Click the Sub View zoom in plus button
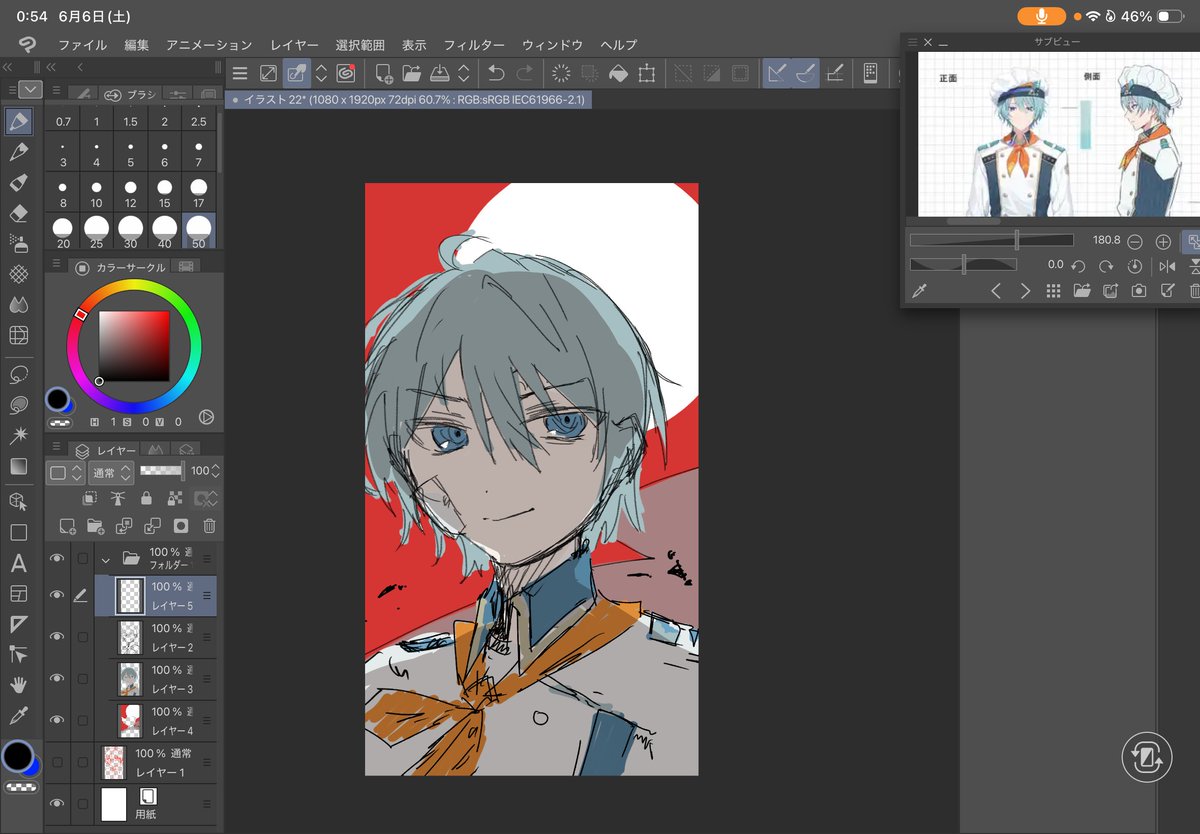1200x834 pixels. tap(1163, 241)
